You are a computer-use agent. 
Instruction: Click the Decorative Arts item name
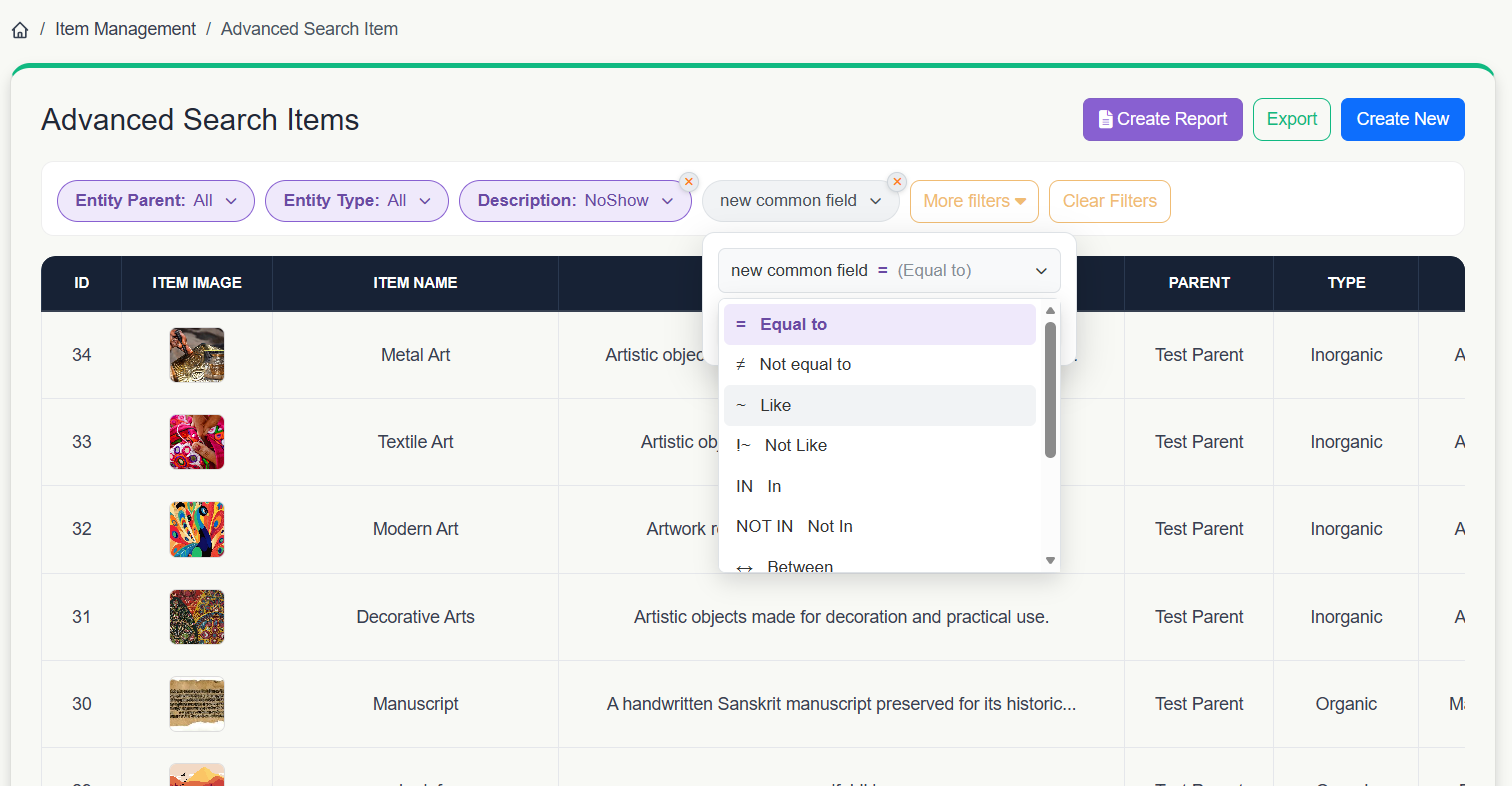(x=416, y=617)
